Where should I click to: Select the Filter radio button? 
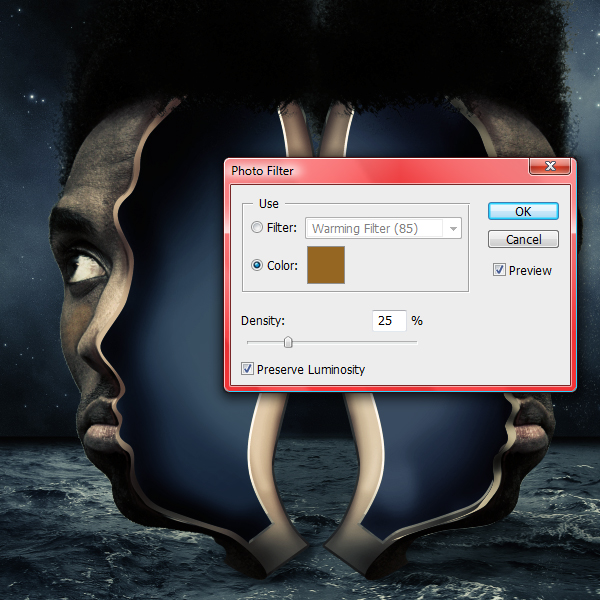coord(256,227)
